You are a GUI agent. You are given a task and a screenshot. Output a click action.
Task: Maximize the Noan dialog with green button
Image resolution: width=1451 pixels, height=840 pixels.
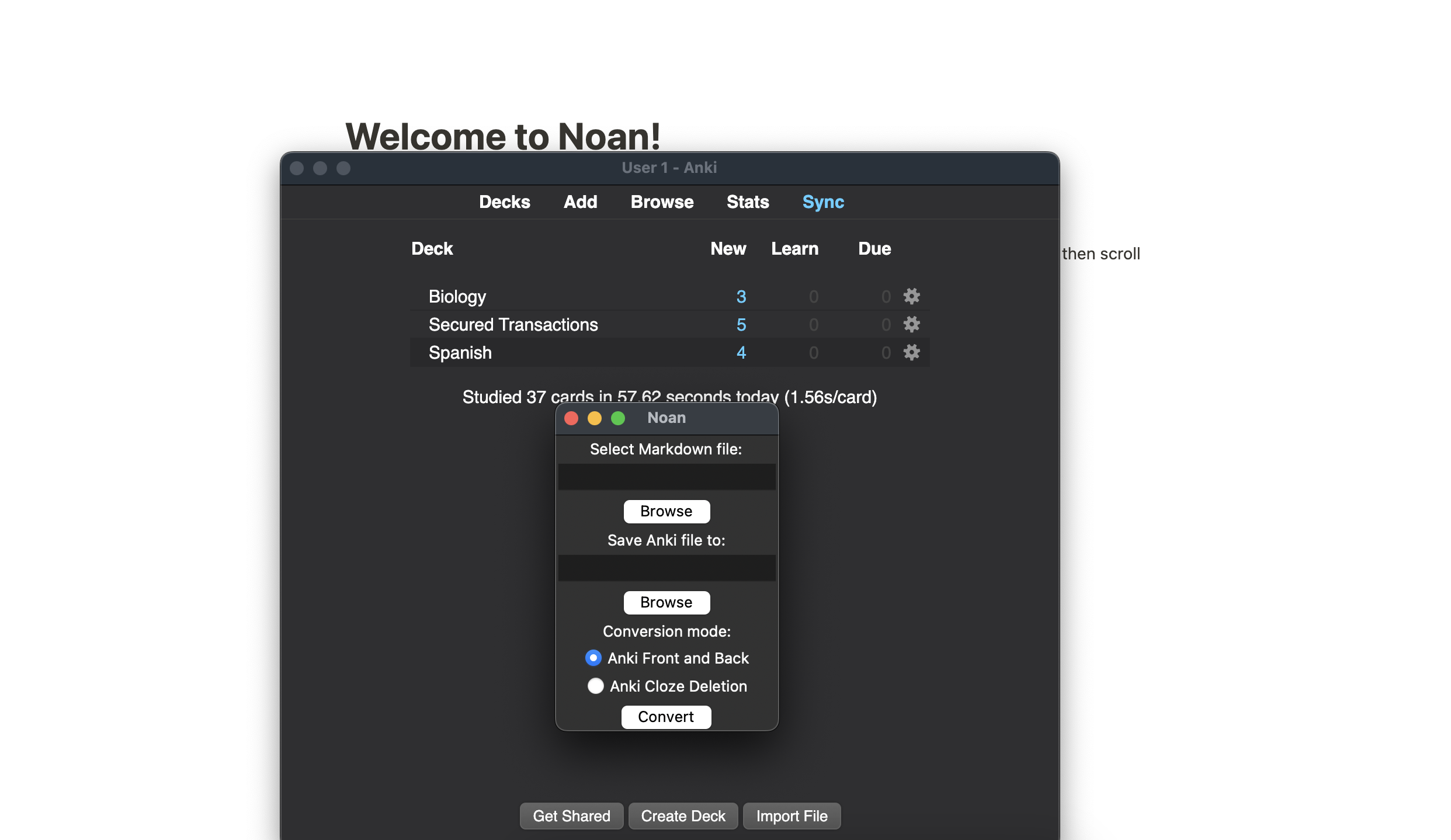tap(618, 418)
